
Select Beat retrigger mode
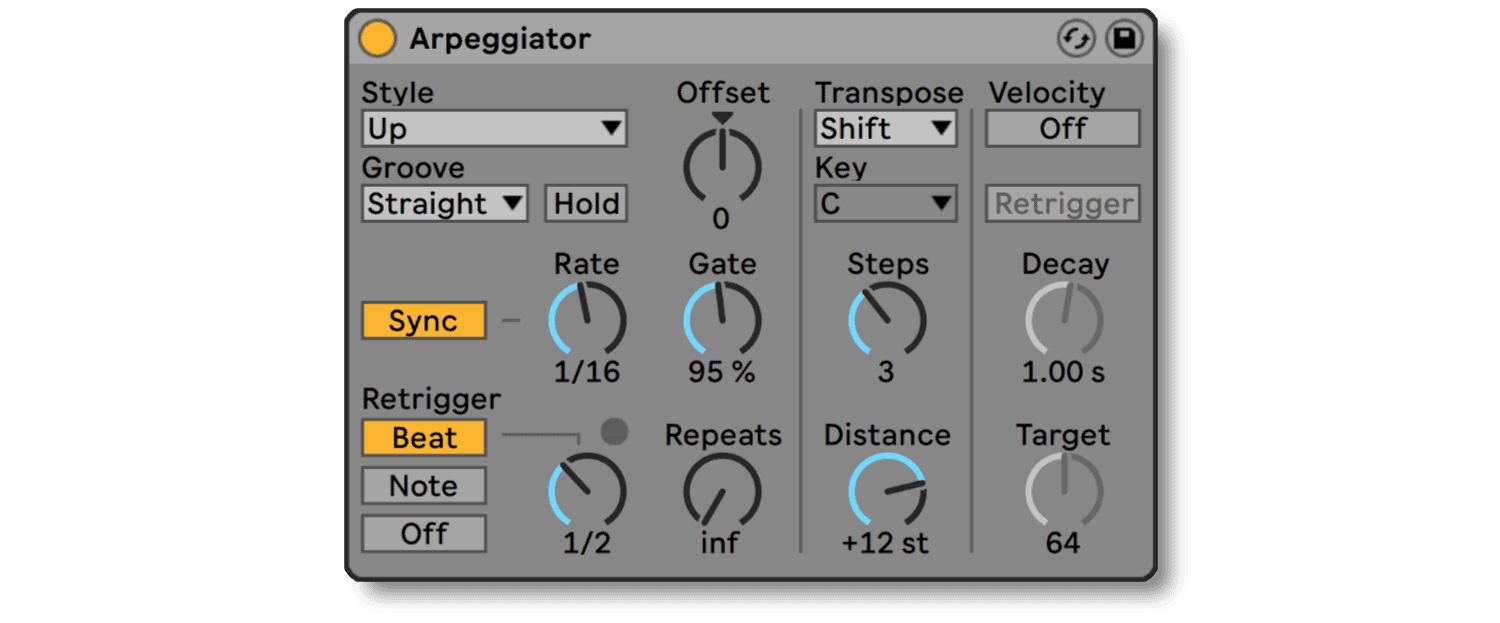pos(424,438)
